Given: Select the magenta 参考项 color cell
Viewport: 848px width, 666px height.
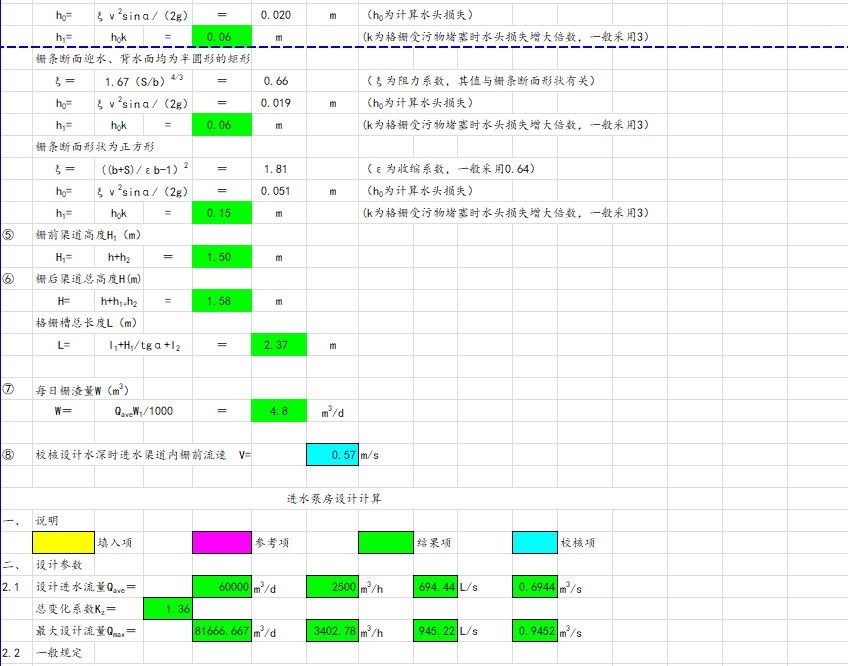Looking at the screenshot, I should click(x=222, y=543).
